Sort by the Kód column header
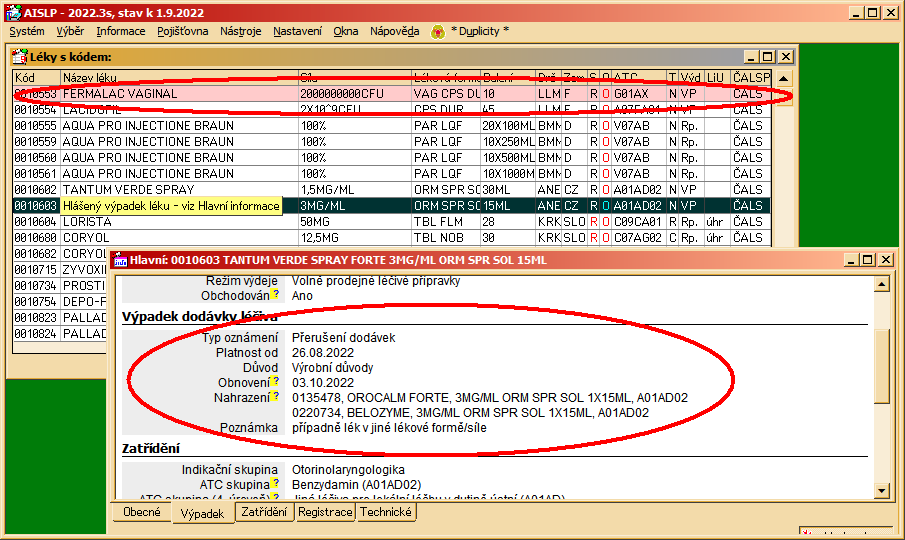Screen dimensions: 905x540 (x=36, y=77)
